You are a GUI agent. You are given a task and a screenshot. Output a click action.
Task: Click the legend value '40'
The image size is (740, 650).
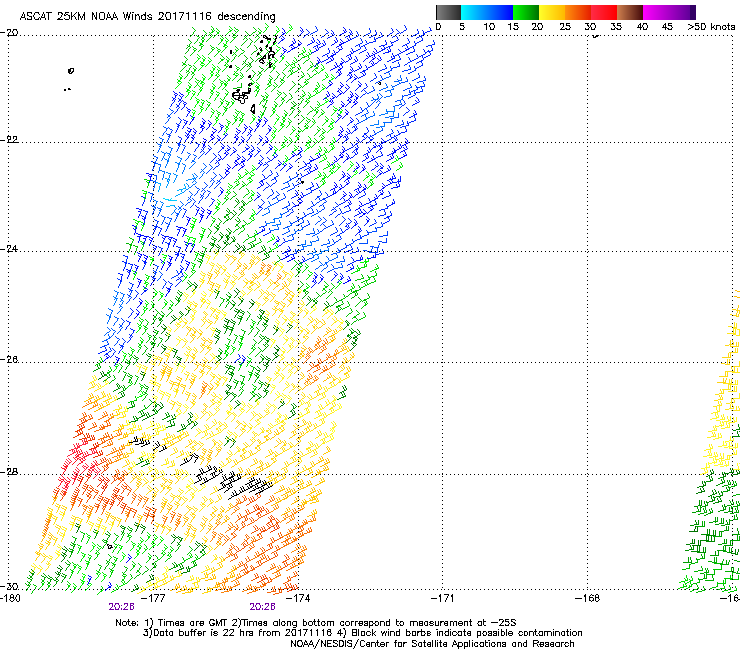(x=643, y=27)
